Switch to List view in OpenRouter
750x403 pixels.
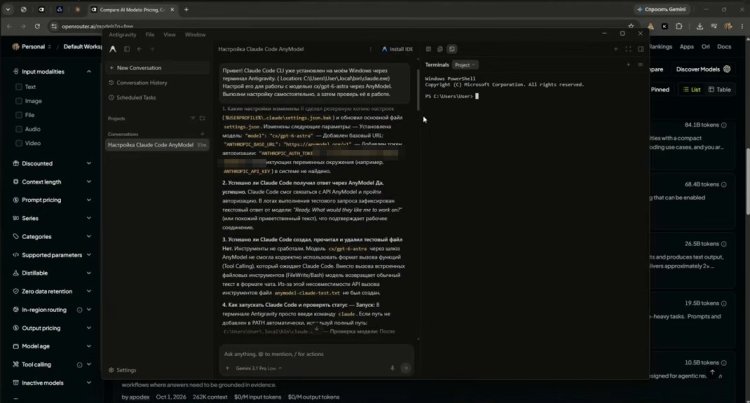click(x=692, y=90)
